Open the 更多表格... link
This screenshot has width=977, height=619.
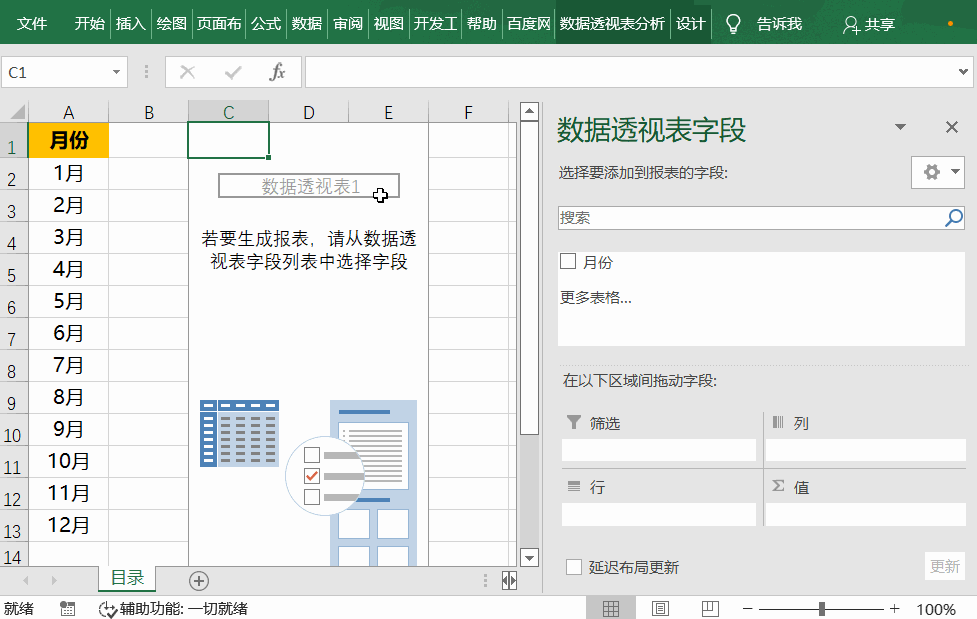(x=595, y=298)
